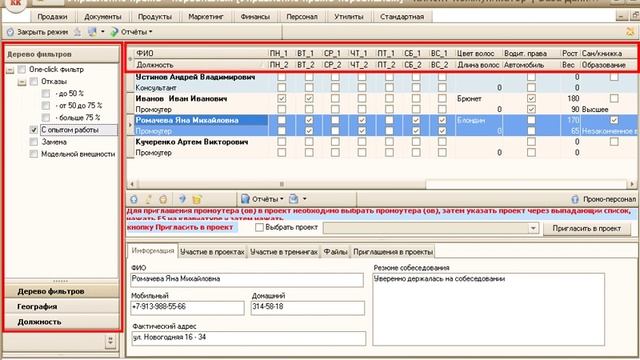Viewport: 640px width, 360px height.
Task: Open the Продажи menu
Action: click(x=52, y=17)
